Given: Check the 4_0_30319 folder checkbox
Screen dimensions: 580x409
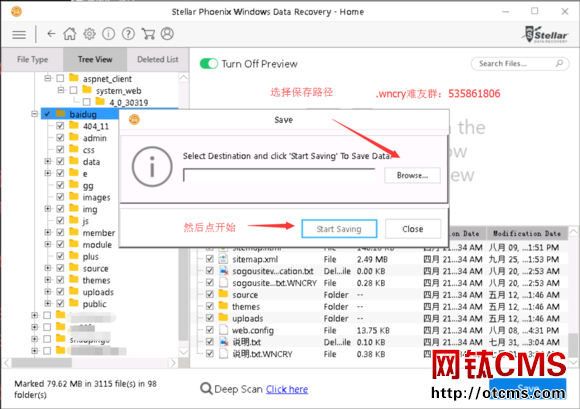Looking at the screenshot, I should (x=87, y=102).
